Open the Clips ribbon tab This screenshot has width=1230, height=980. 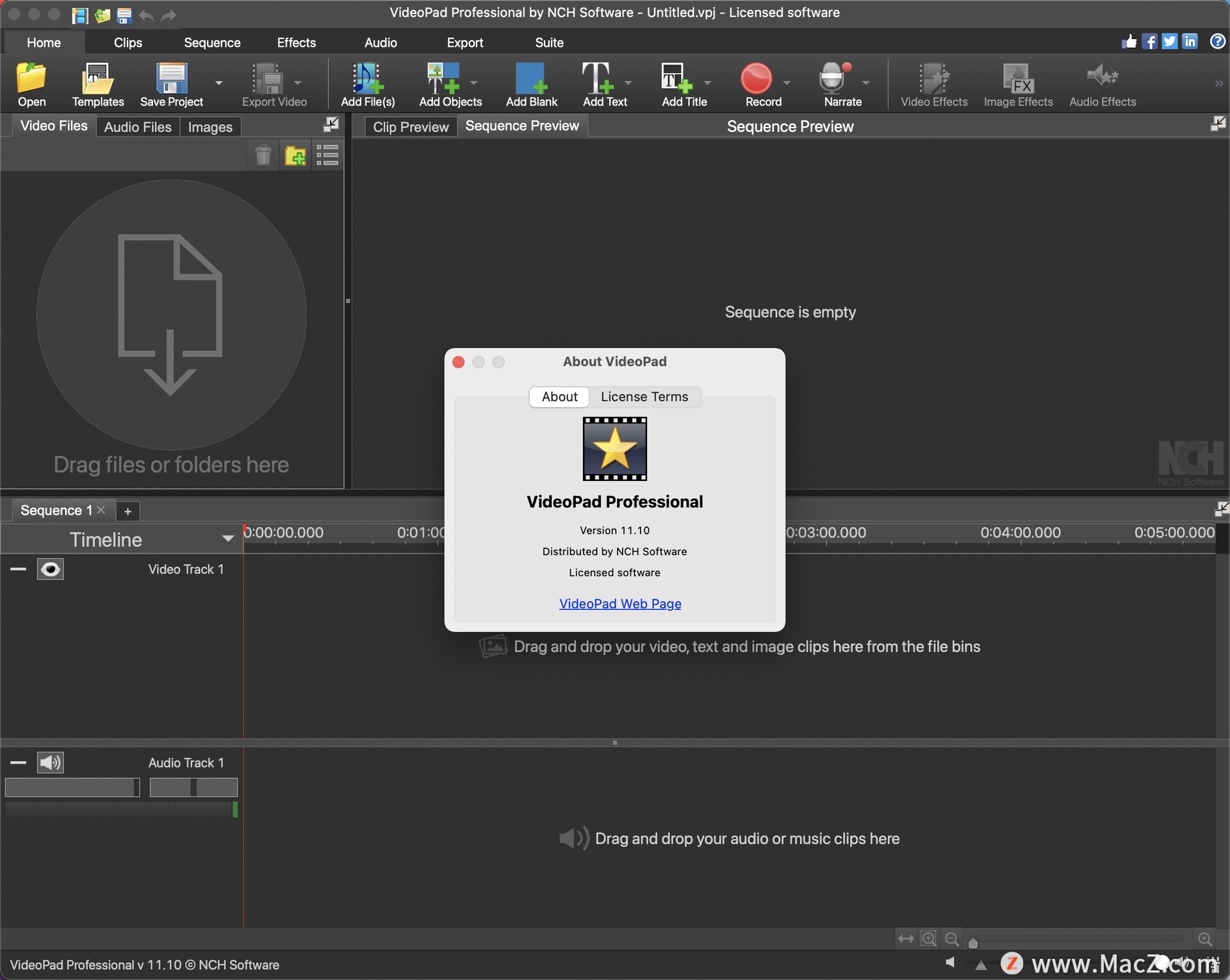pyautogui.click(x=127, y=42)
